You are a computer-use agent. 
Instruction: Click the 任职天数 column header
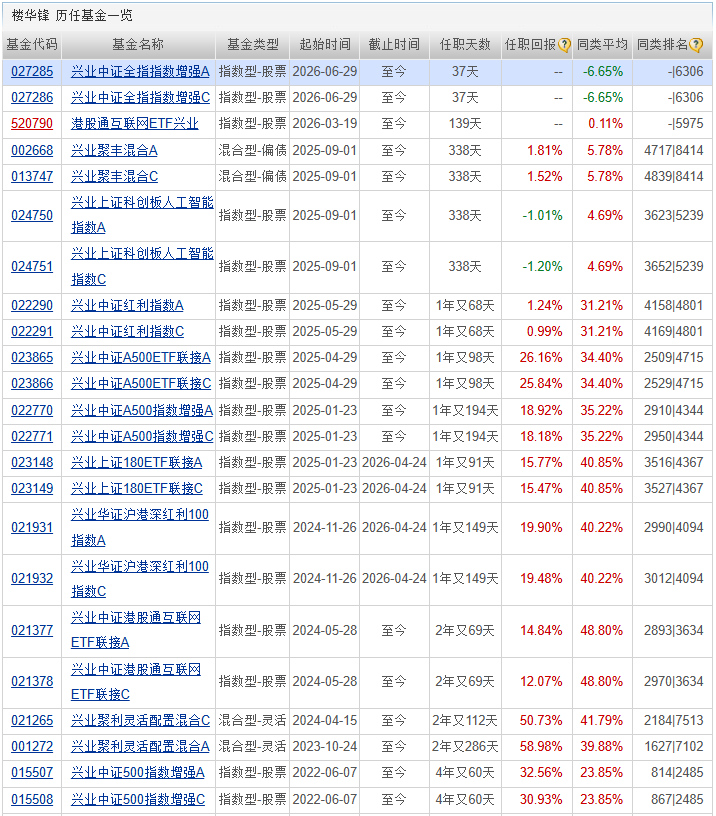pyautogui.click(x=465, y=45)
